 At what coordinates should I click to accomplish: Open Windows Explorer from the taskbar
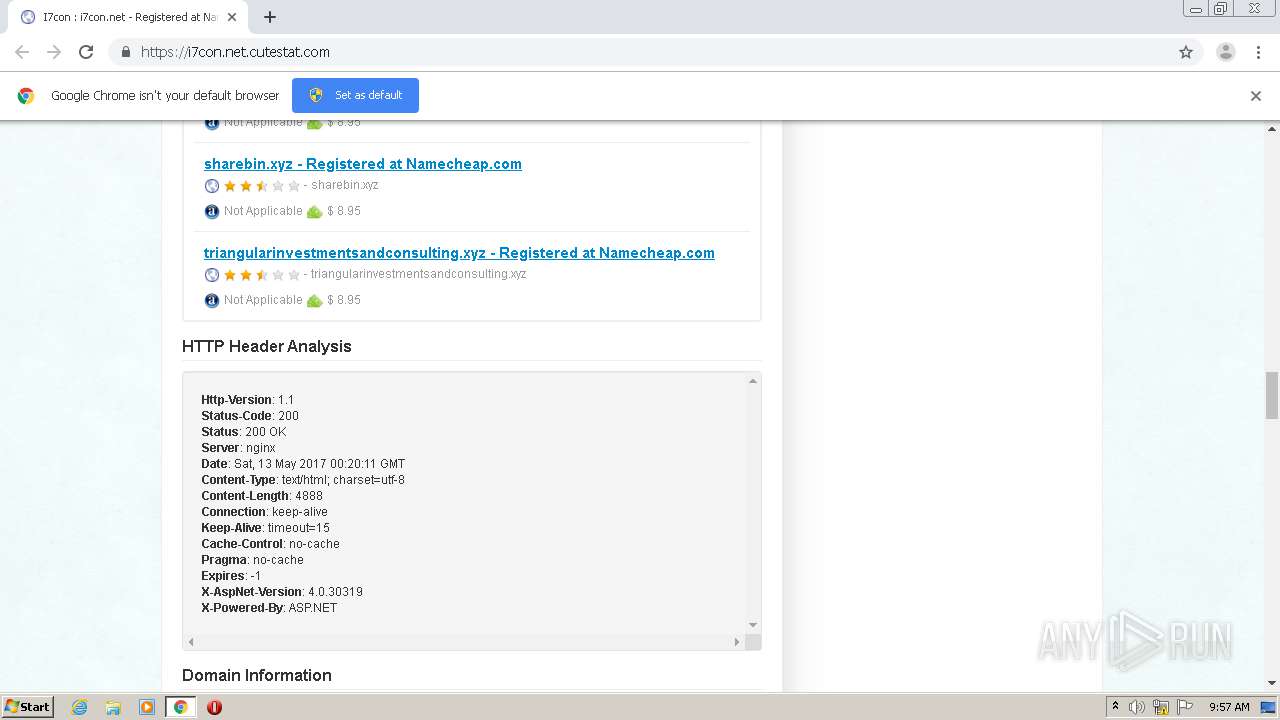click(x=113, y=707)
